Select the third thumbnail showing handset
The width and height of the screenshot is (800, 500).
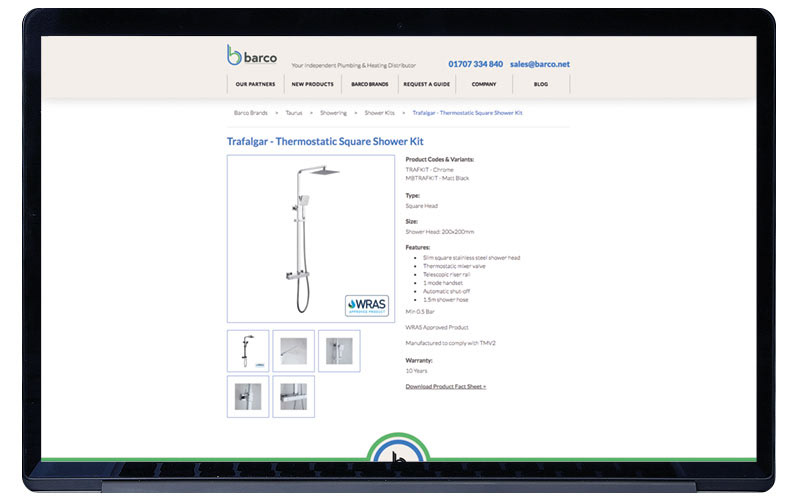tap(339, 351)
